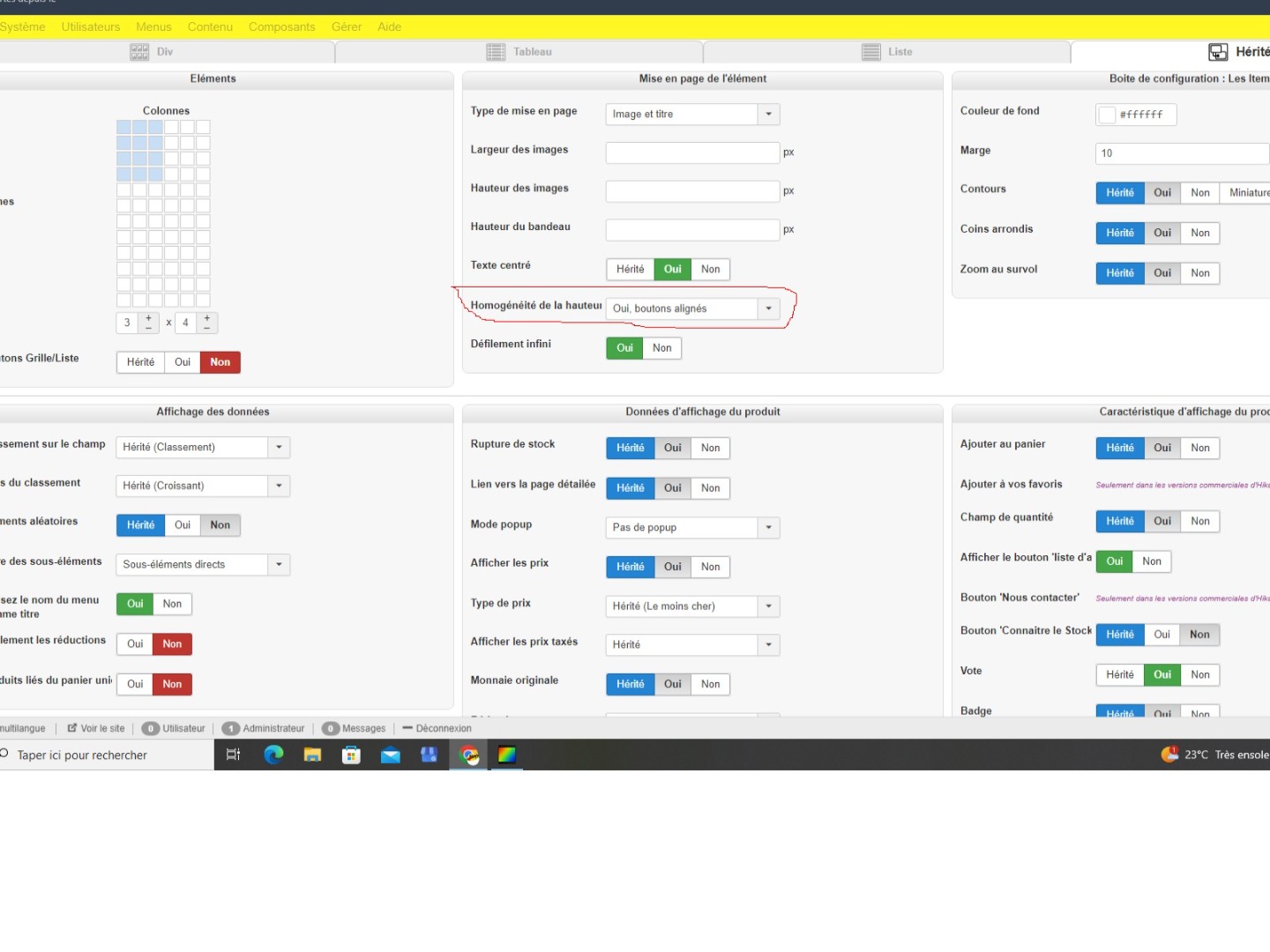Open the Mail app from the taskbar
Screen dimensions: 1270x952
point(390,755)
